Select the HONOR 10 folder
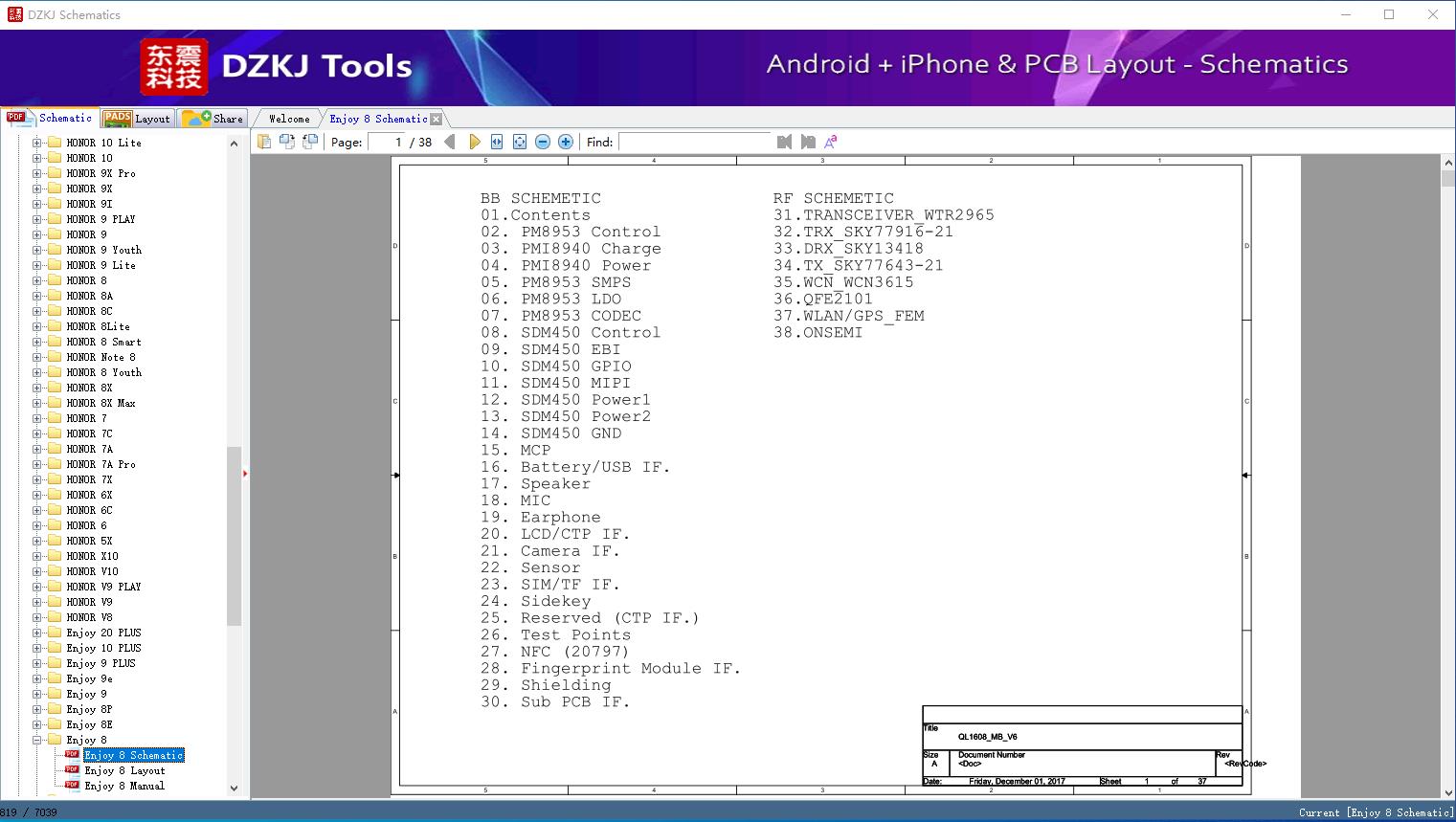This screenshot has width=1456, height=822. (x=89, y=158)
